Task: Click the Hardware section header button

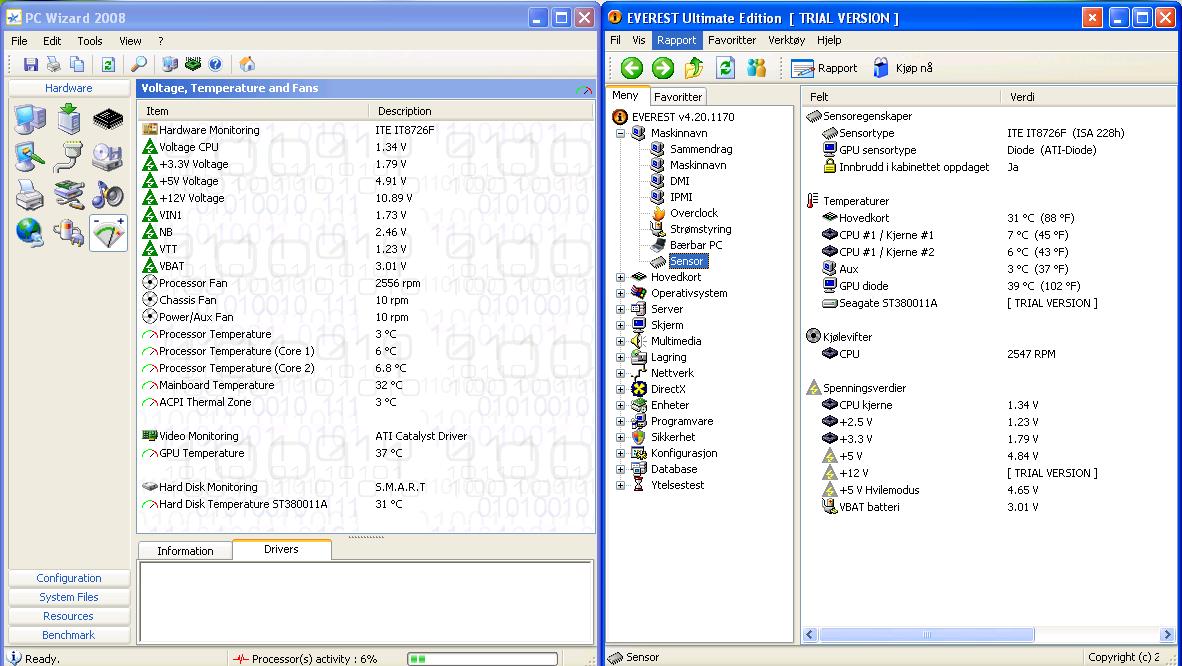Action: tap(69, 87)
